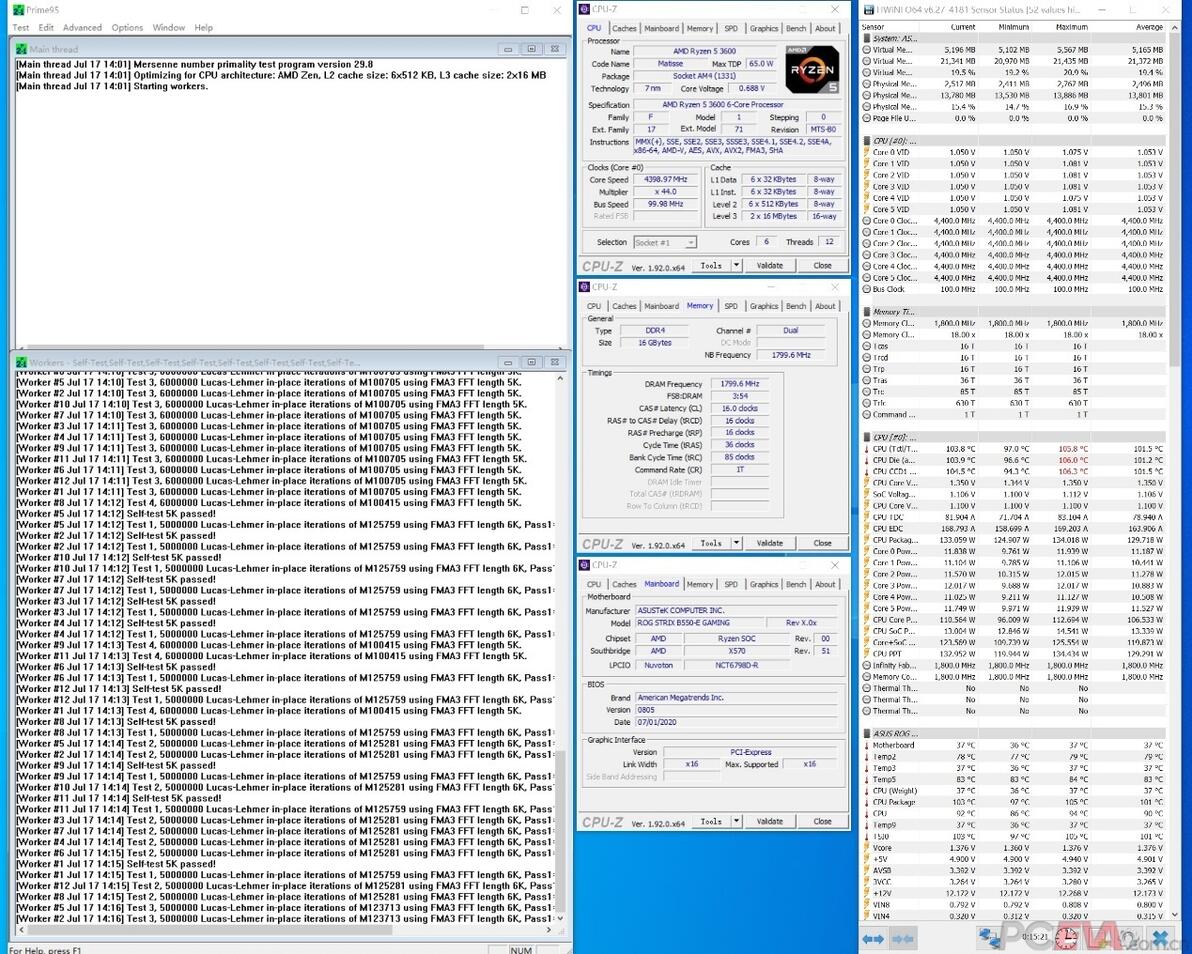Click the chip icon beside System sensor group

coord(867,38)
